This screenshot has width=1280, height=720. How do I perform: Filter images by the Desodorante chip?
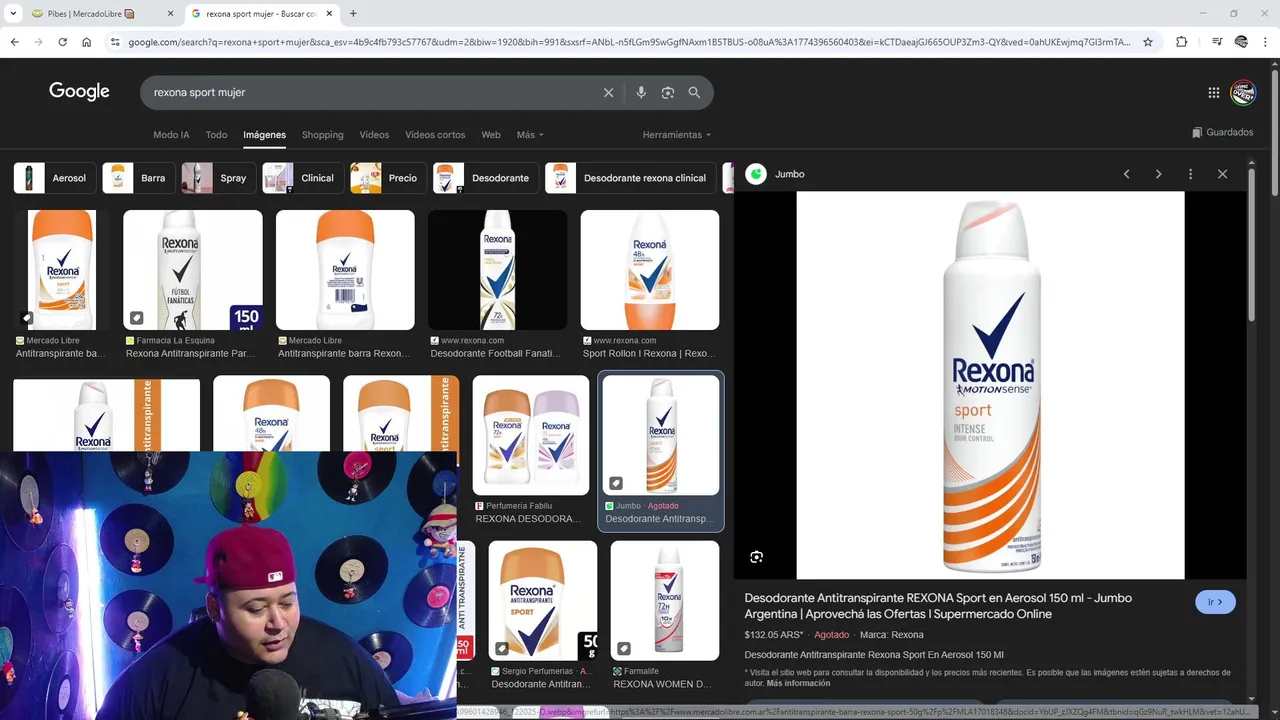pyautogui.click(x=486, y=178)
